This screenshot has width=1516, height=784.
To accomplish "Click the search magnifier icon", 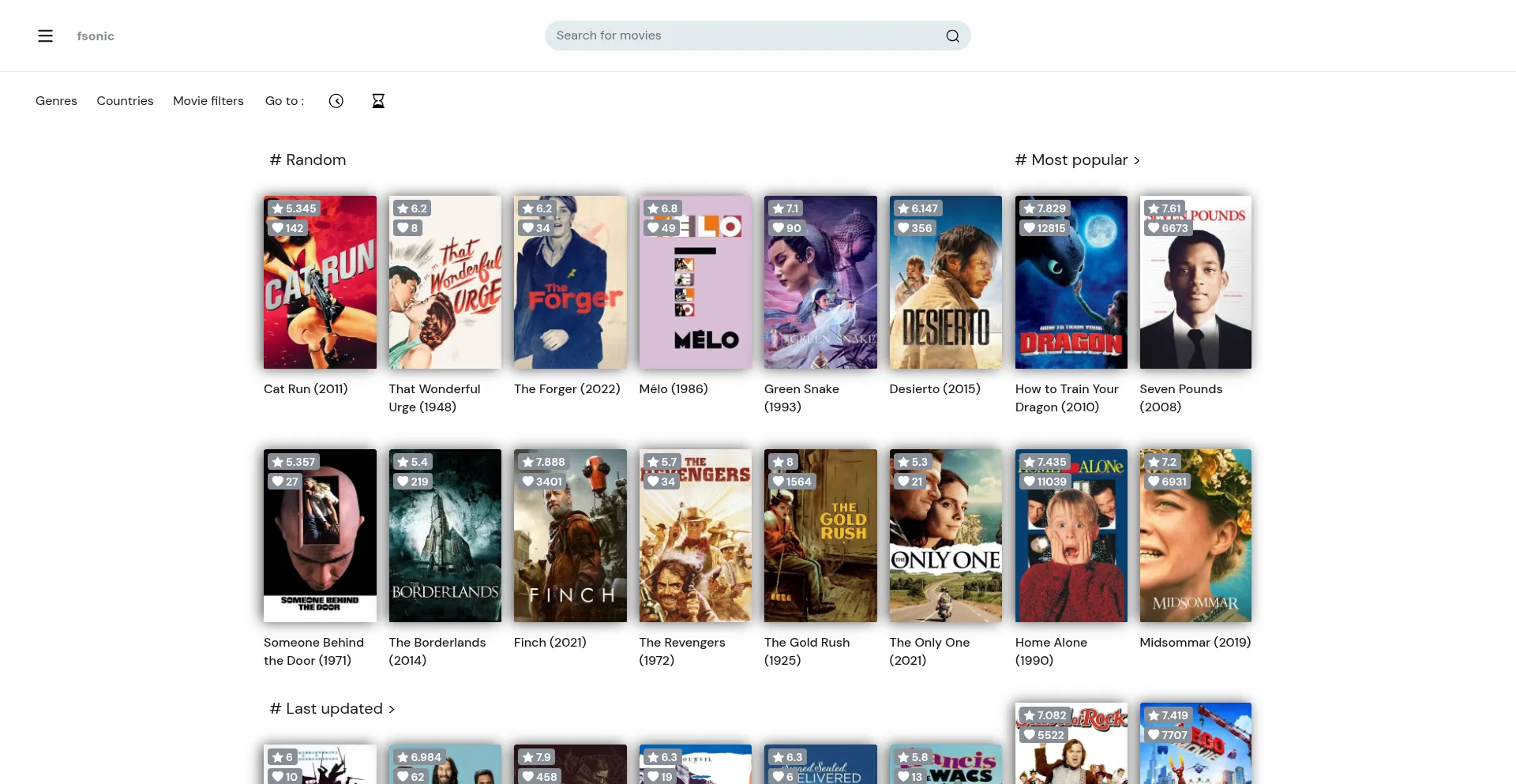I will [x=952, y=36].
